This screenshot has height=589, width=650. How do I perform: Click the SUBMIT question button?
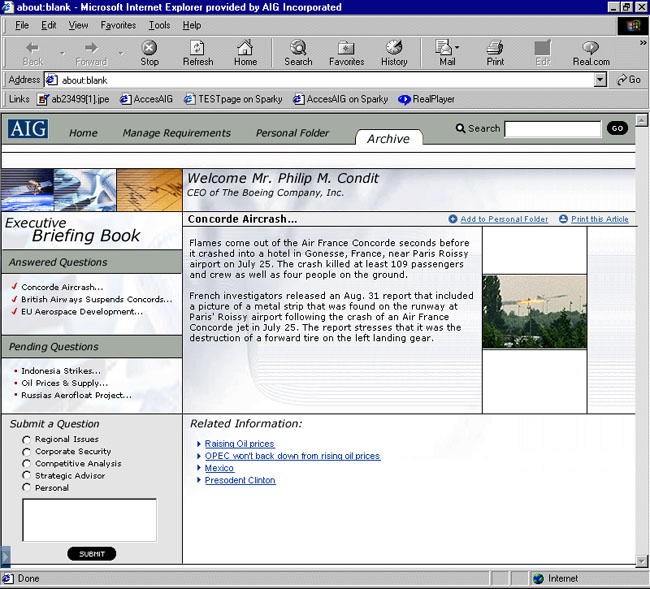pyautogui.click(x=91, y=554)
